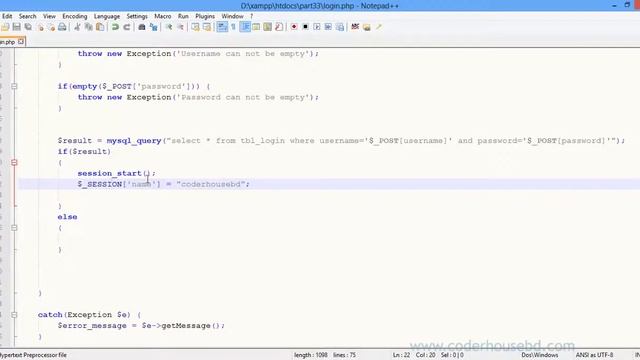Image resolution: width=640 pixels, height=360 pixels.
Task: Click the 'Ln : 22' status text
Action: tap(401, 355)
